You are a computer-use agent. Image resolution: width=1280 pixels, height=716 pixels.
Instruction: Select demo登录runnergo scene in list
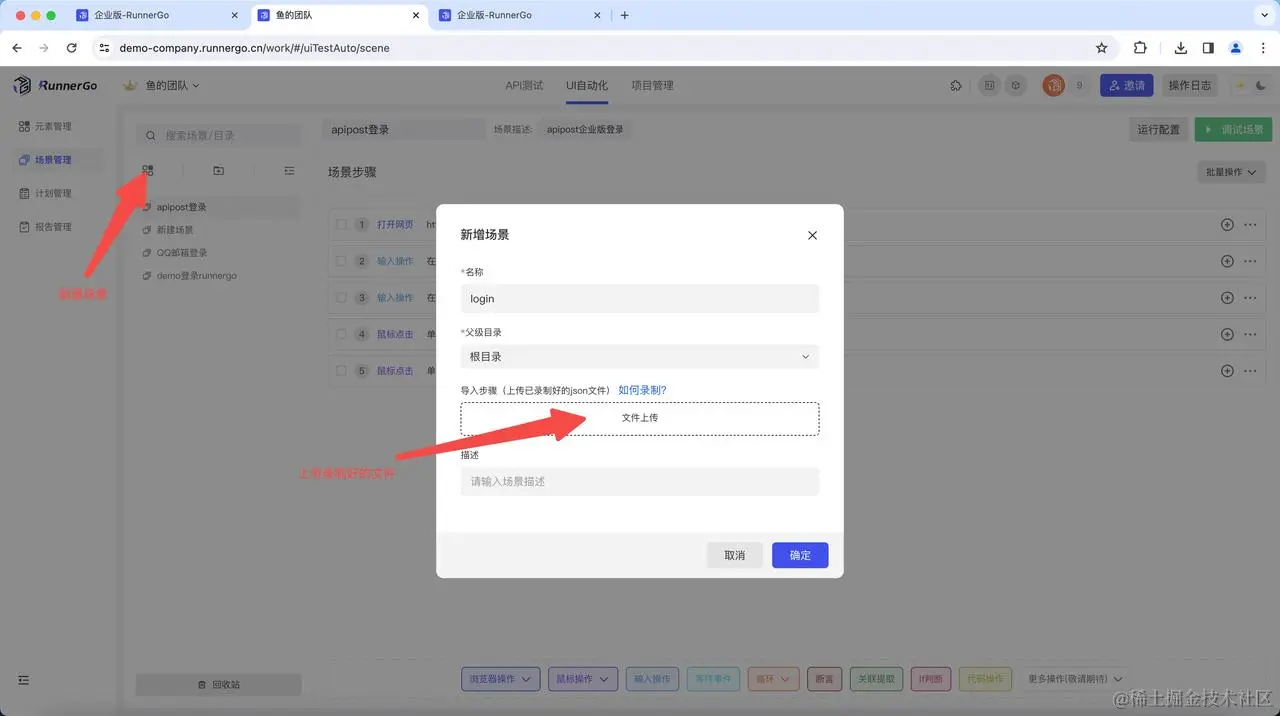[197, 276]
